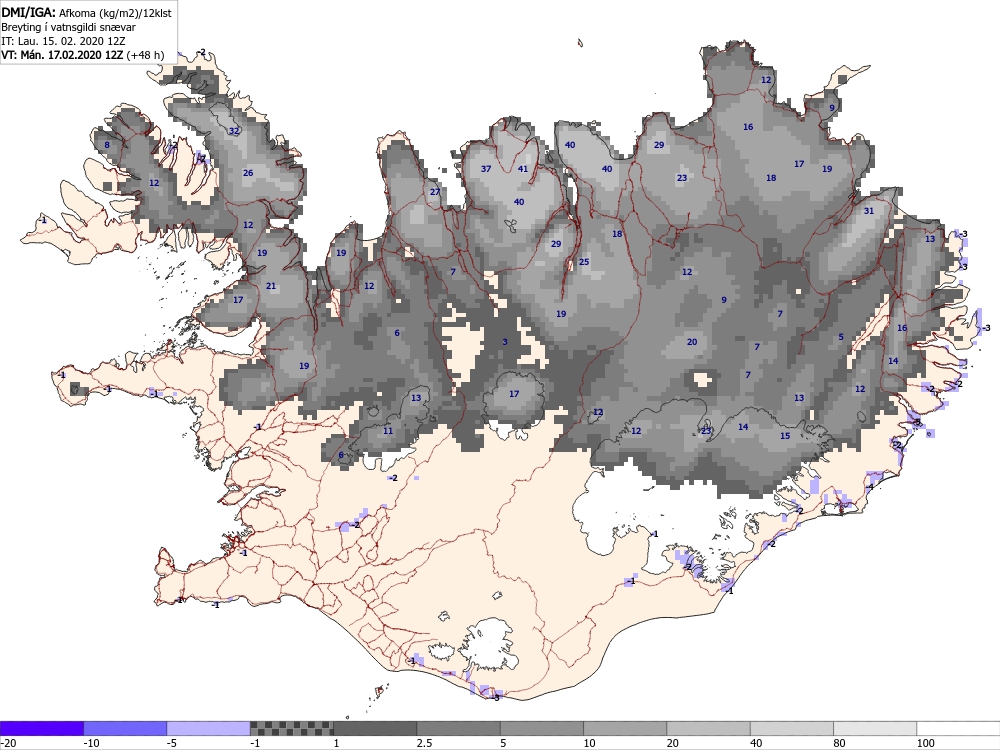The image size is (1000, 750).
Task: Click the map value '11'
Action: pyautogui.click(x=388, y=431)
